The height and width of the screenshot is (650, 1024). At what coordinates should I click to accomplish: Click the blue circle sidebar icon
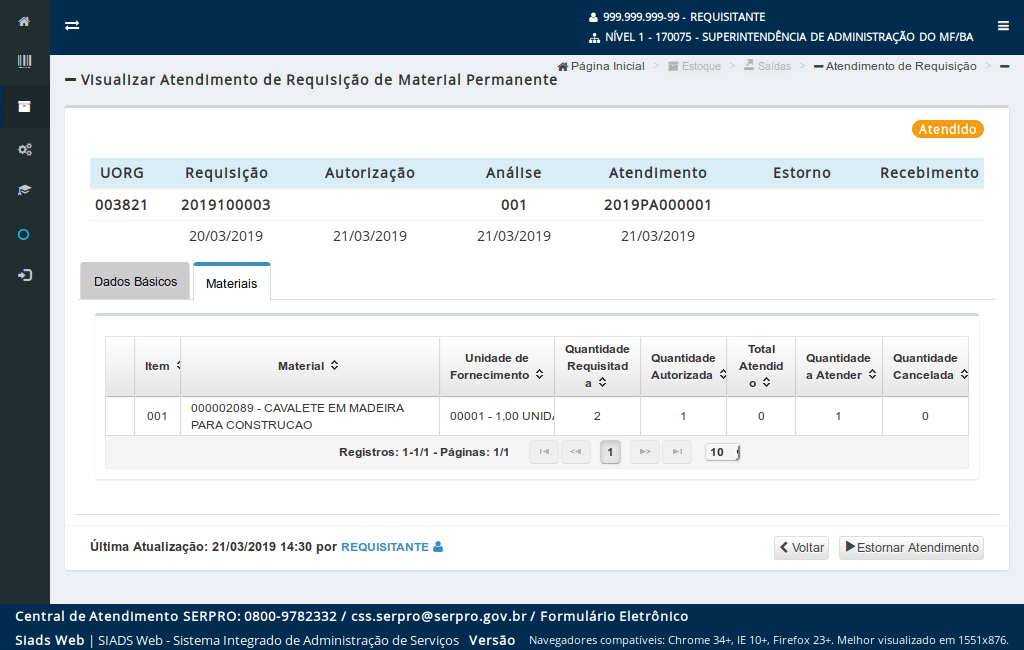[24, 235]
